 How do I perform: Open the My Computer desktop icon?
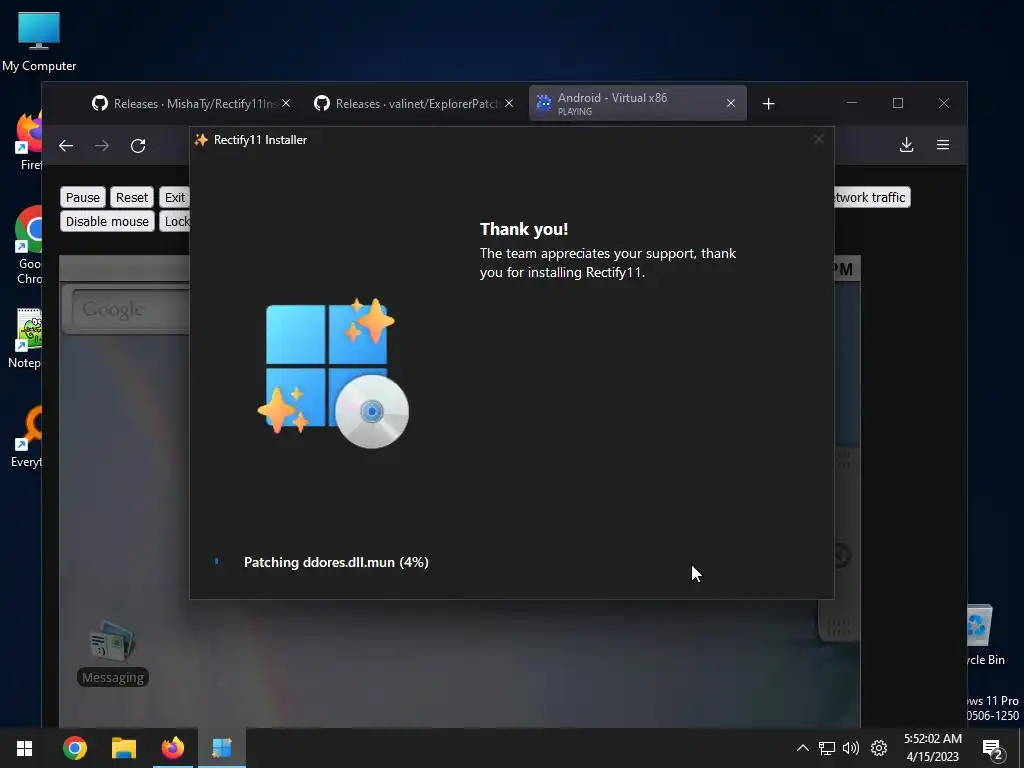click(x=39, y=41)
